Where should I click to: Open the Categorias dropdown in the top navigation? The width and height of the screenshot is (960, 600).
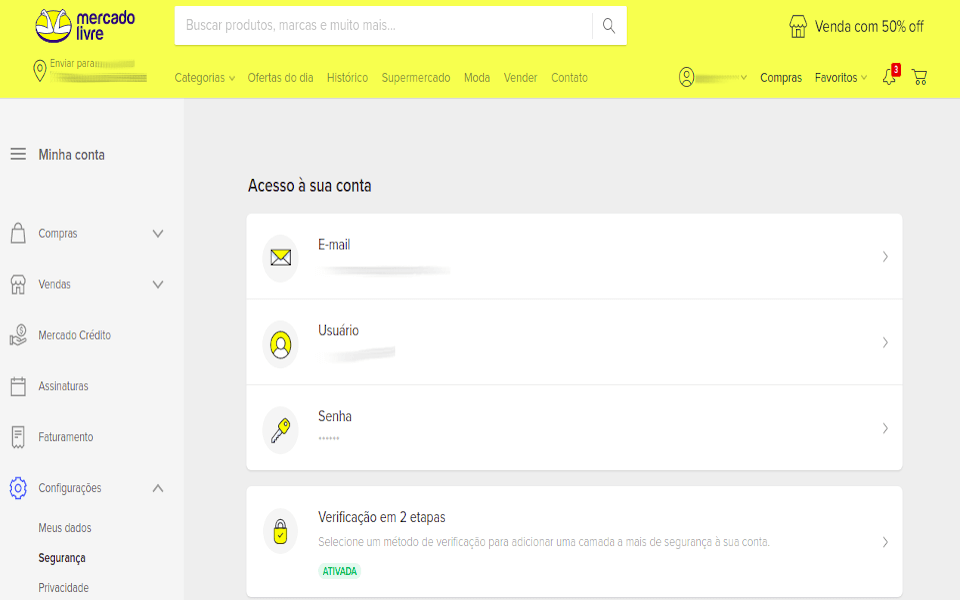[x=204, y=78]
